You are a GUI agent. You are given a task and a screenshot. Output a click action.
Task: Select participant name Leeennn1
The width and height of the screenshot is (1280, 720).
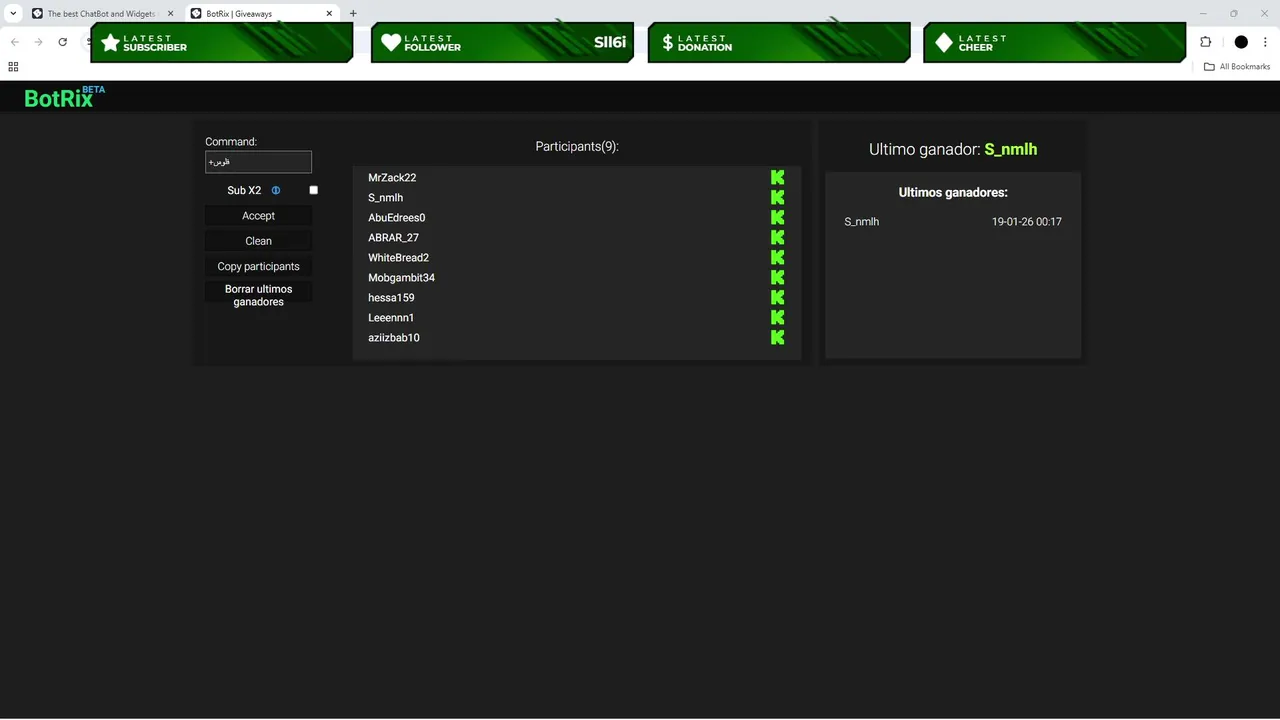391,317
